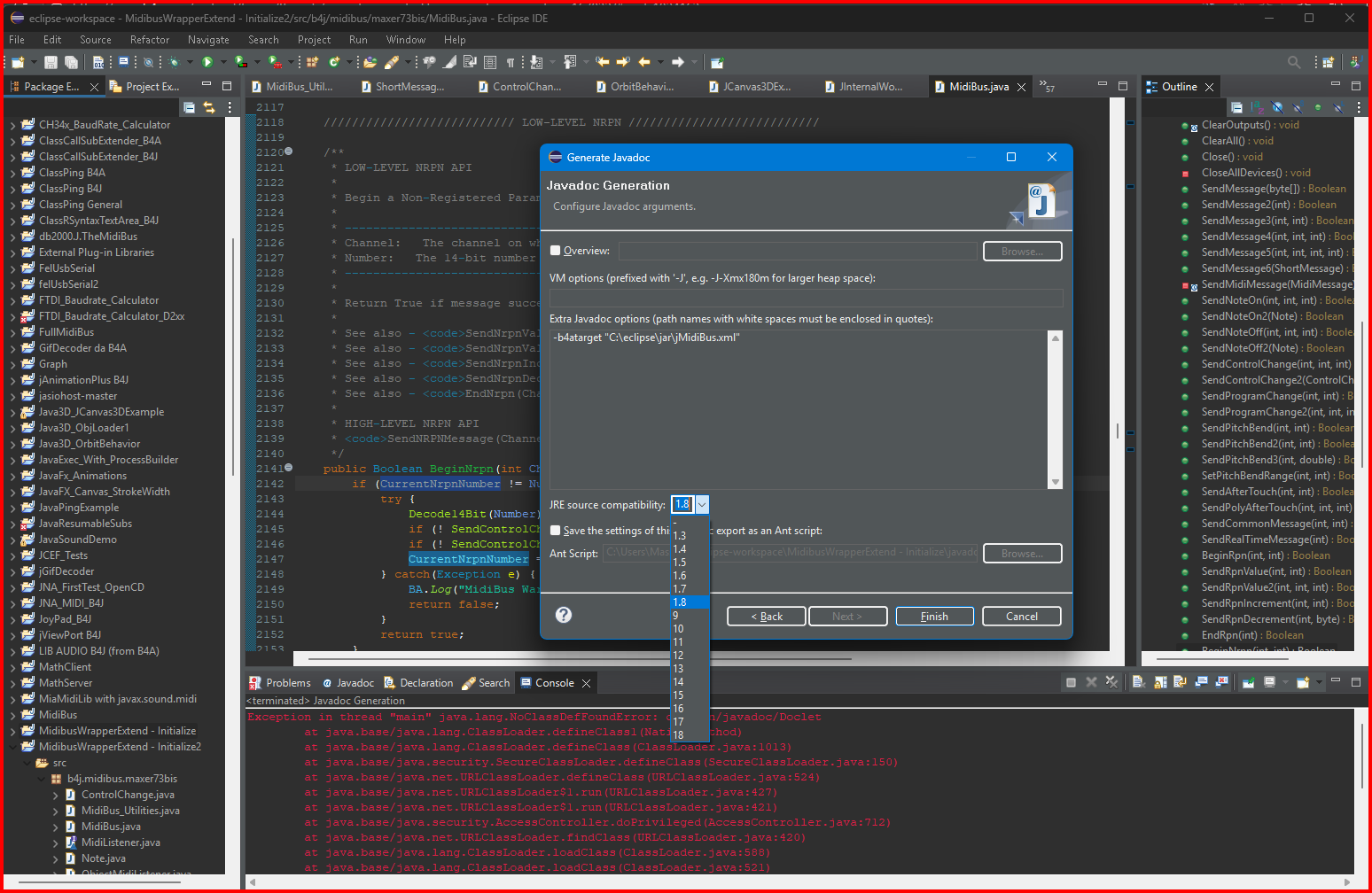Open the JRE source compatibility dropdown arrow
This screenshot has height=893, width=1372.
pos(702,505)
